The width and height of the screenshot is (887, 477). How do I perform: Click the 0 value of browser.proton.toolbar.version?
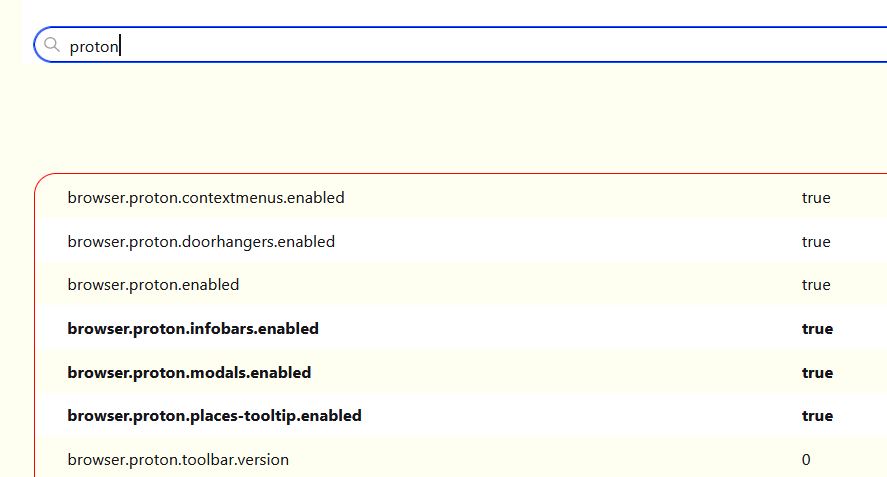806,460
